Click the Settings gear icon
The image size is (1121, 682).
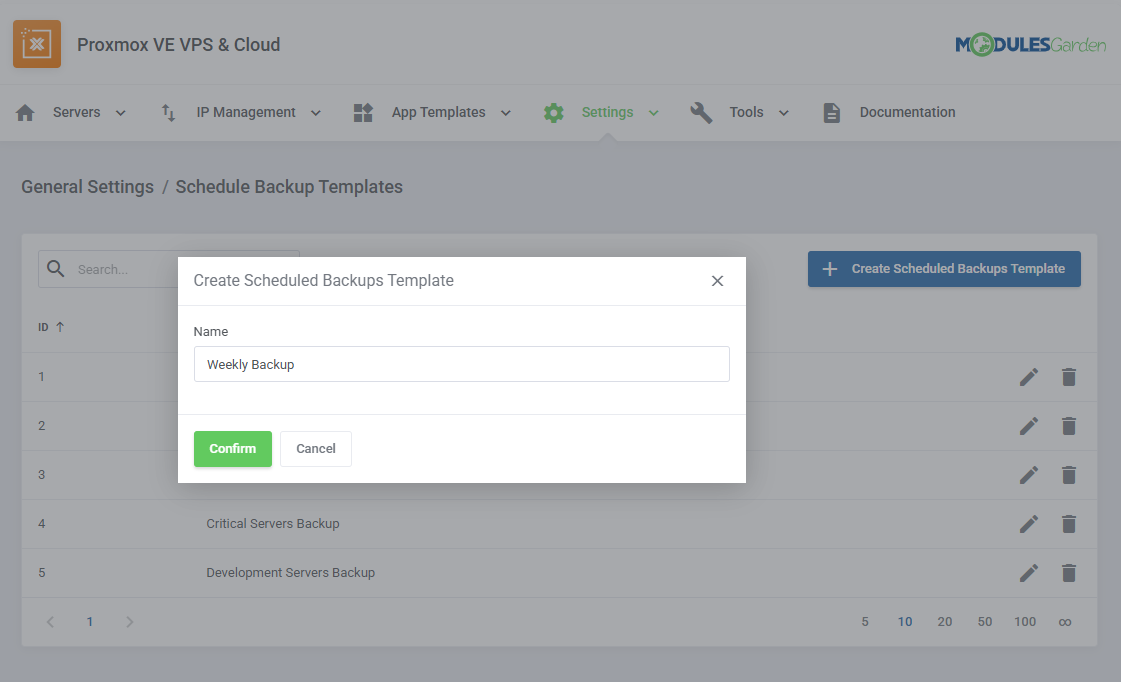(553, 112)
